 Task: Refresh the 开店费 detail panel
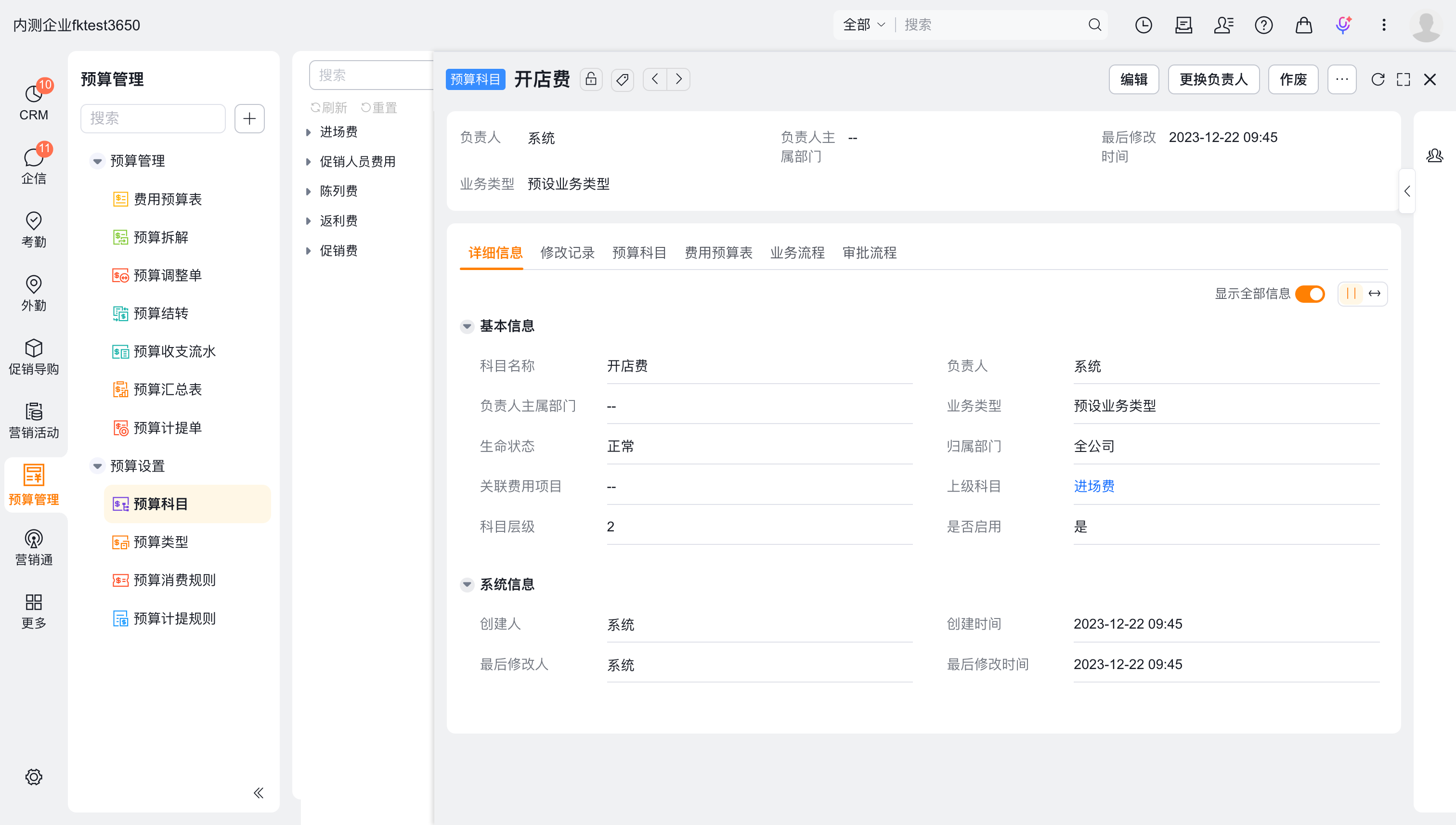tap(1378, 79)
